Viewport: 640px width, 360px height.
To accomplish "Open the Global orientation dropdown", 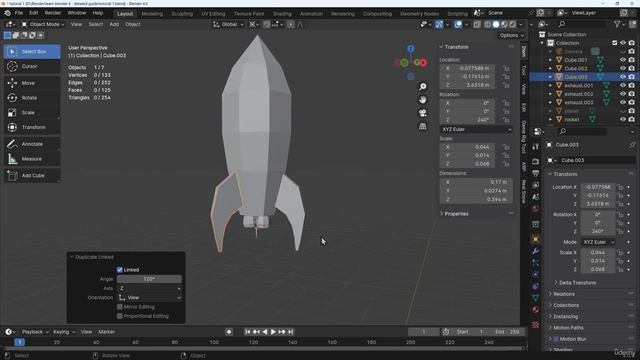I will click(x=228, y=24).
